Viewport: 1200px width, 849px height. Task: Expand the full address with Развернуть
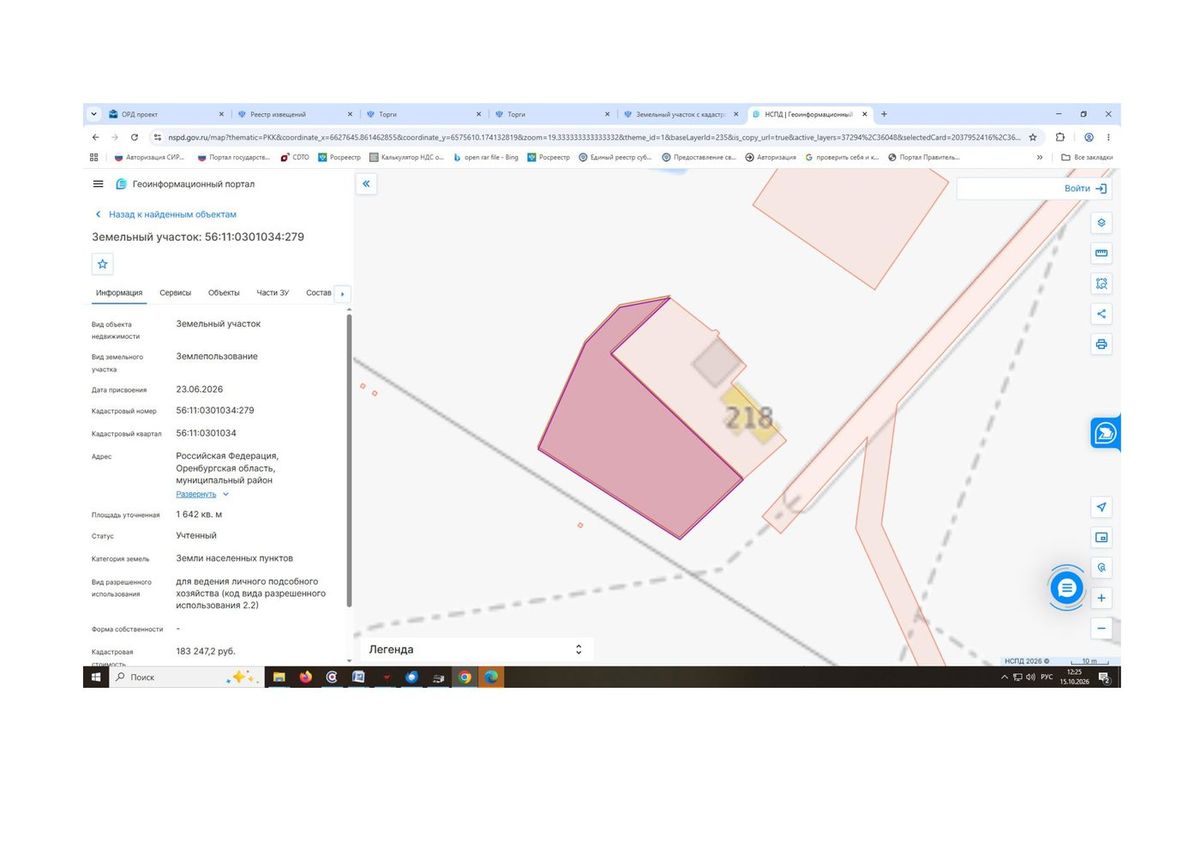(203, 494)
